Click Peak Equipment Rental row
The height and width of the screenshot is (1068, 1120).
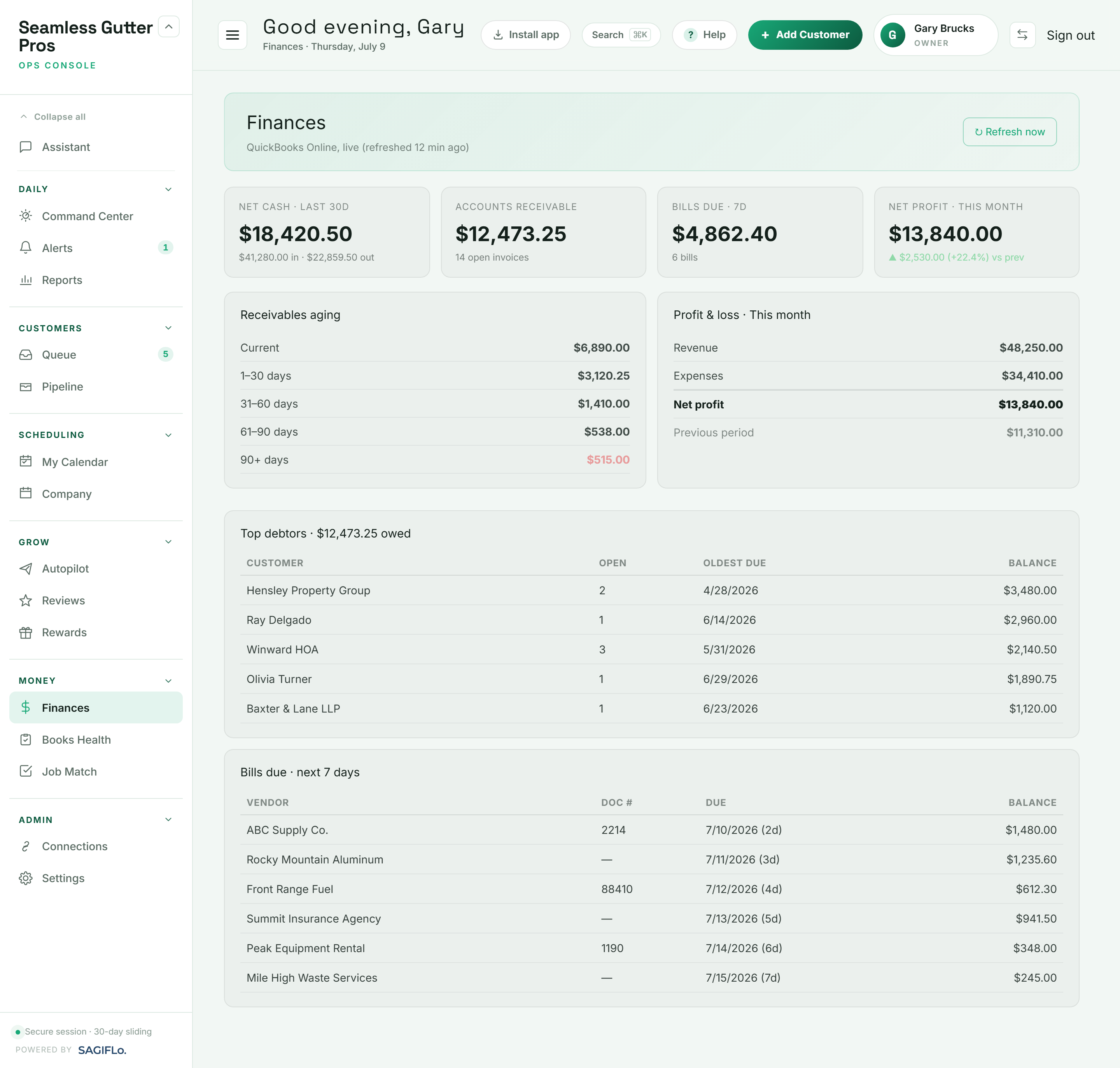[x=651, y=949]
